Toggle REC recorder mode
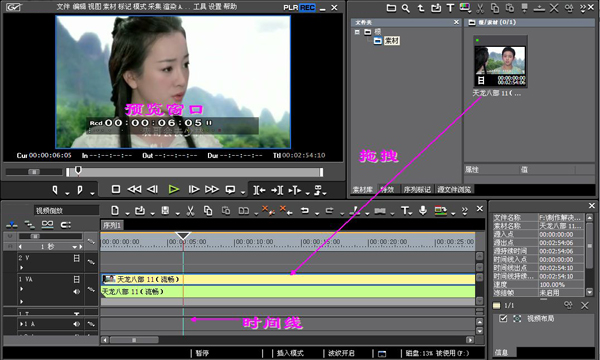The width and height of the screenshot is (600, 360). click(308, 8)
